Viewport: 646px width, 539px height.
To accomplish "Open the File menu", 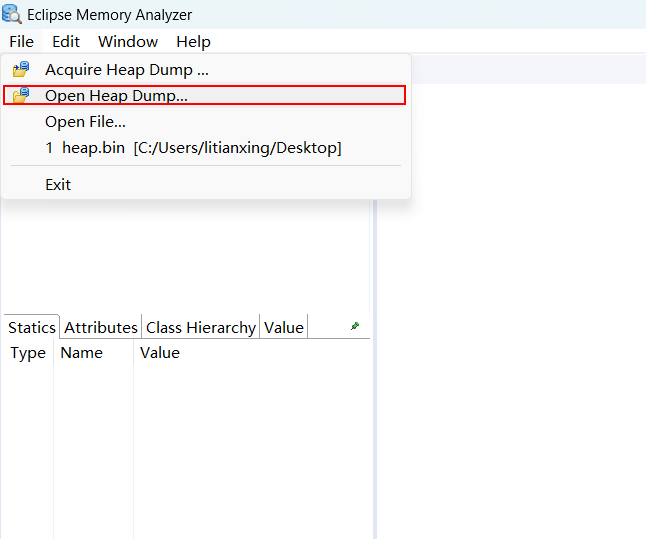I will [21, 42].
